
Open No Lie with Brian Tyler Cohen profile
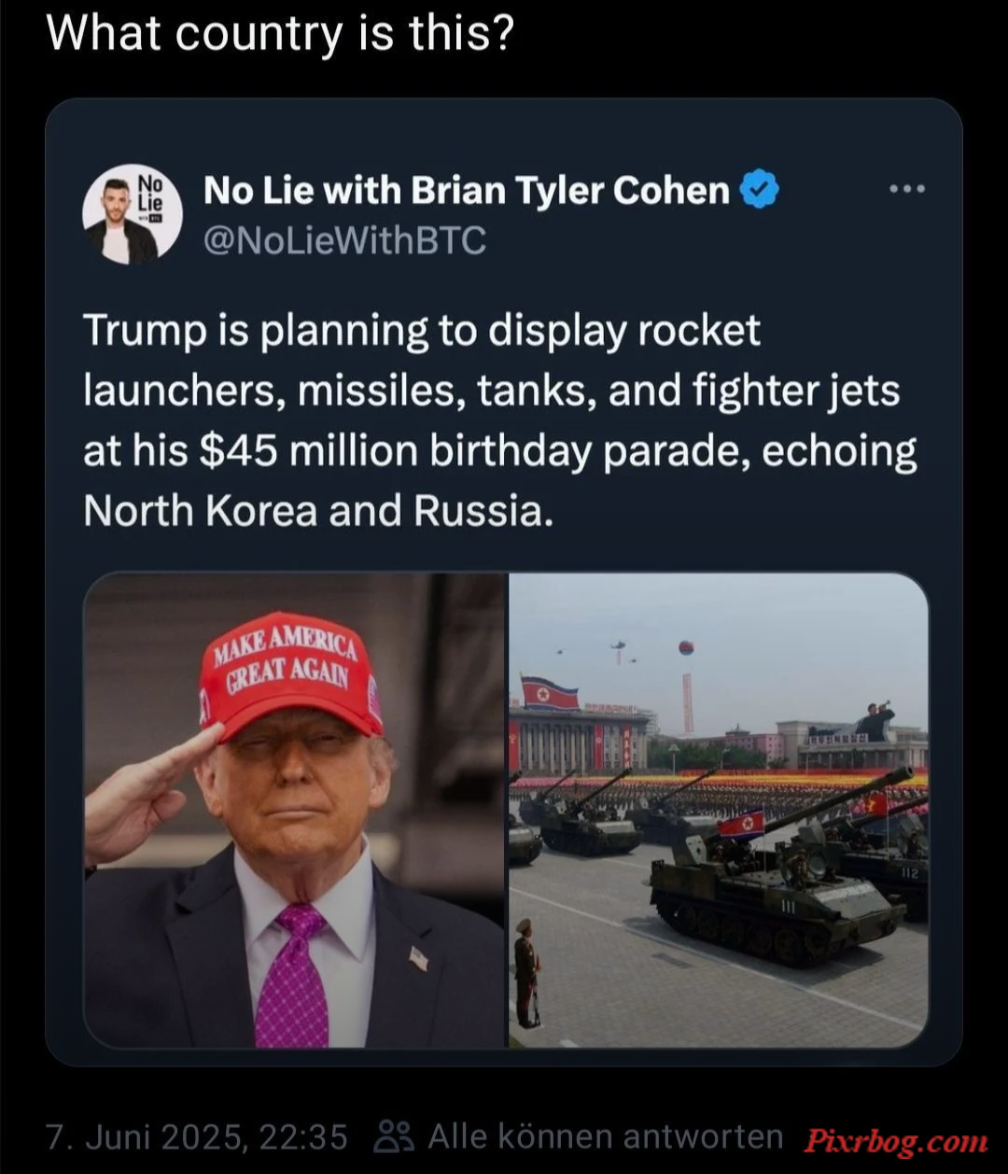(x=466, y=190)
